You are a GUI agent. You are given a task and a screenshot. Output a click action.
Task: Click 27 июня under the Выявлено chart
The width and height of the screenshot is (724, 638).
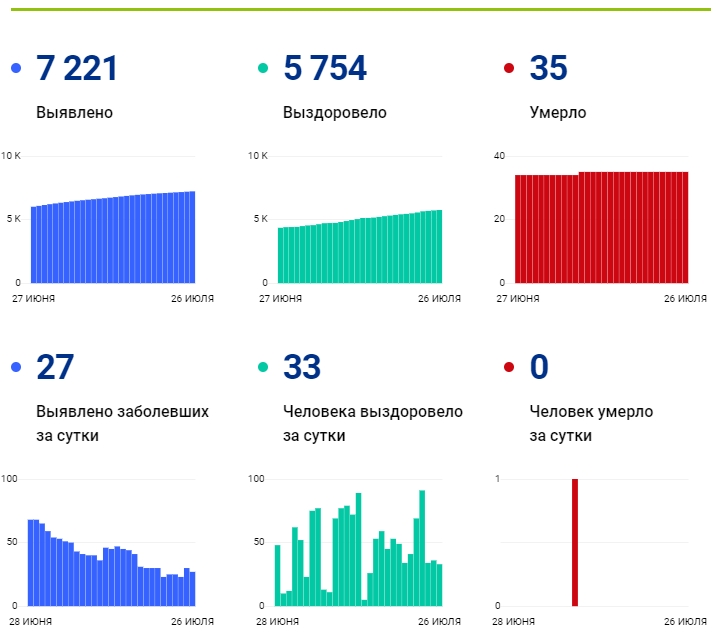point(33,299)
